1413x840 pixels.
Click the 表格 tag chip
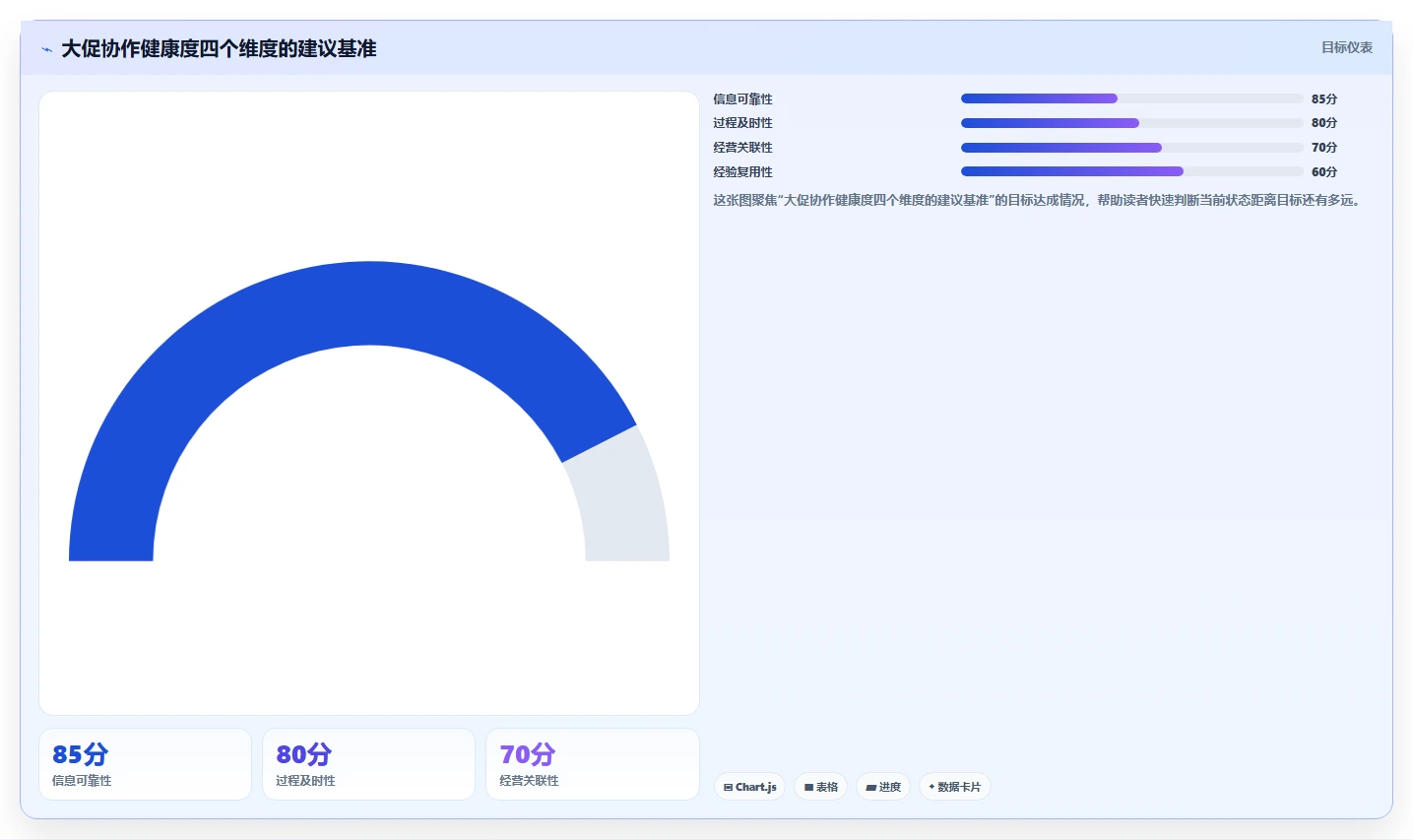pyautogui.click(x=820, y=787)
